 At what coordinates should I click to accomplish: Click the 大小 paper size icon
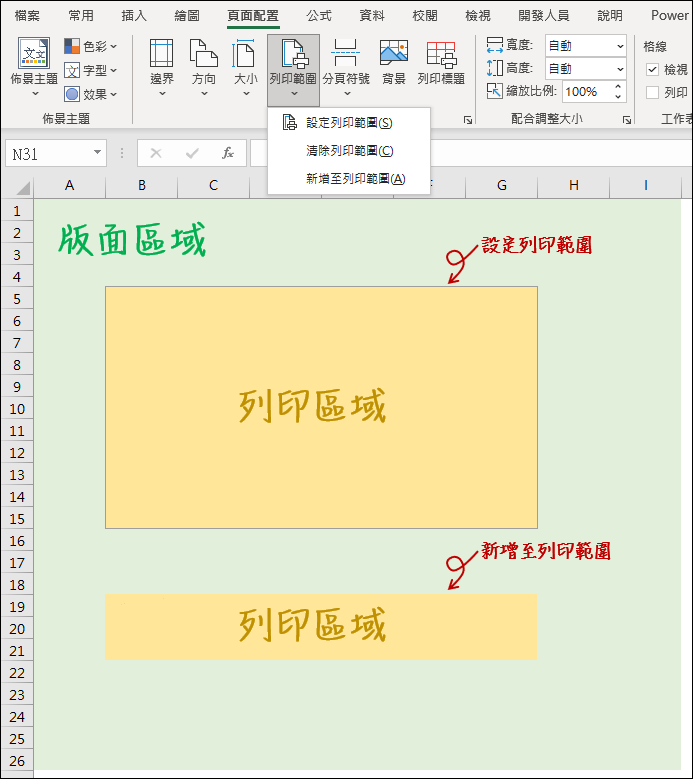pyautogui.click(x=245, y=54)
